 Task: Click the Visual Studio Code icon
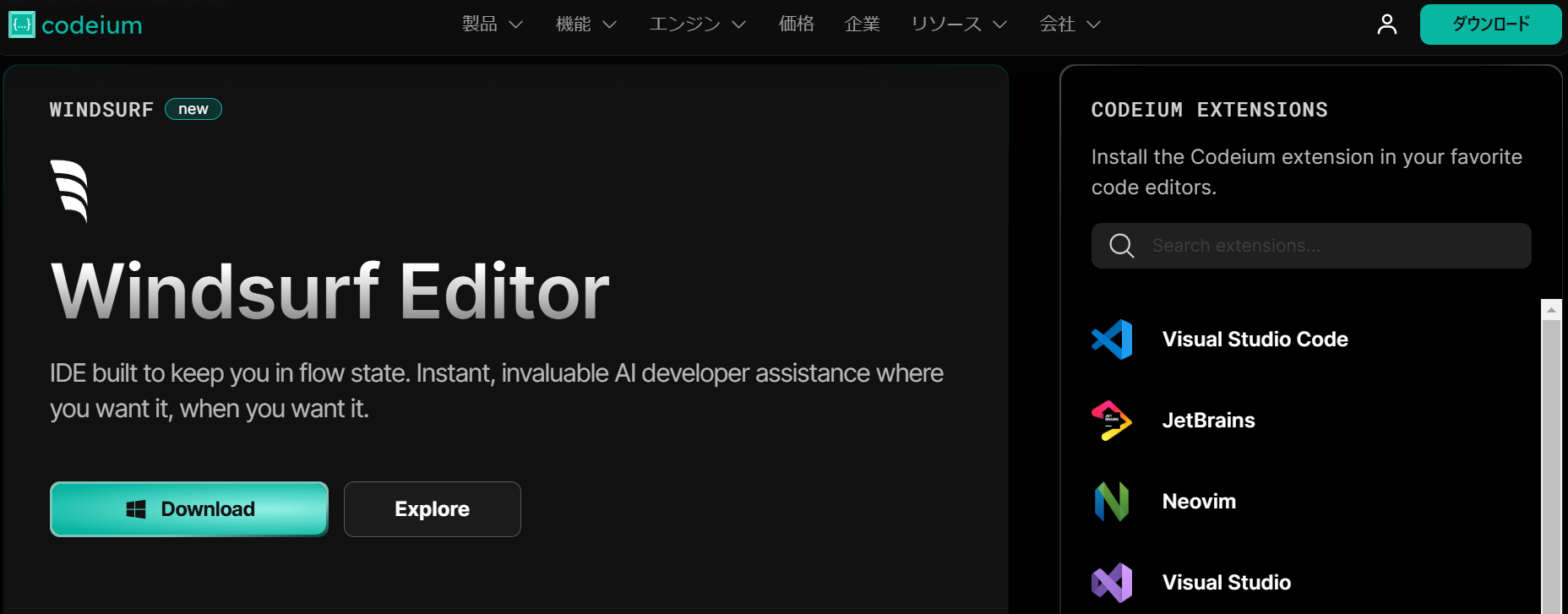1112,340
